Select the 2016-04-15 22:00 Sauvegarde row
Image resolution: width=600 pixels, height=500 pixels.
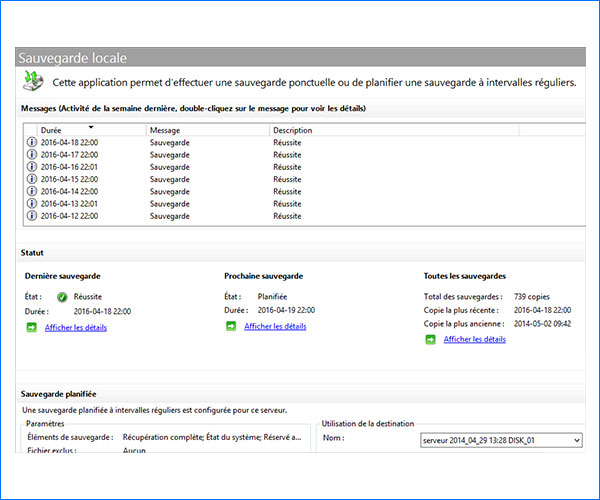[170, 179]
